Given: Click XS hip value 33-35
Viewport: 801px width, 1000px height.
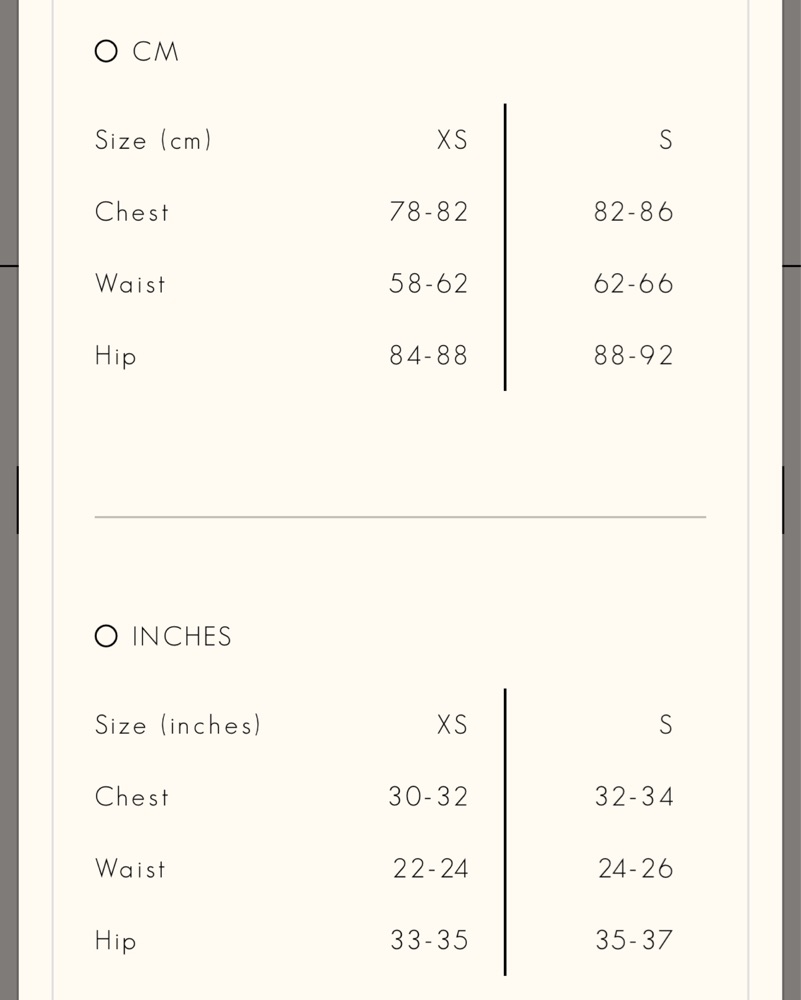Looking at the screenshot, I should pos(429,940).
